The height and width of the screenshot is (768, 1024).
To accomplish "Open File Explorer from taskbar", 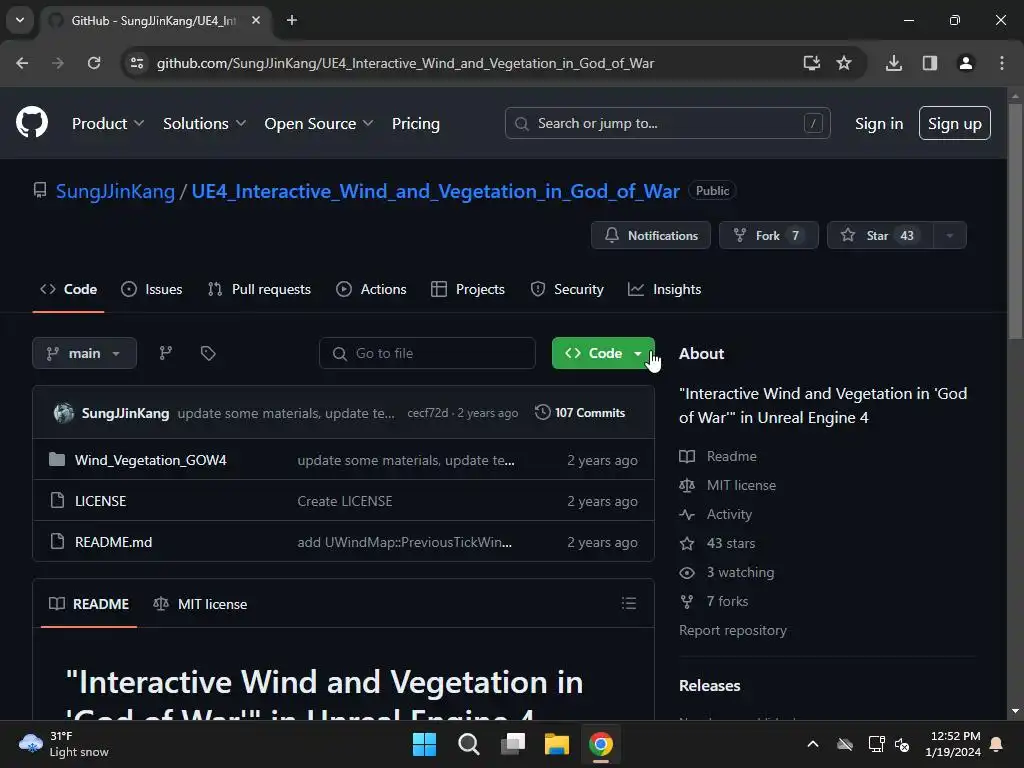I will (x=557, y=744).
